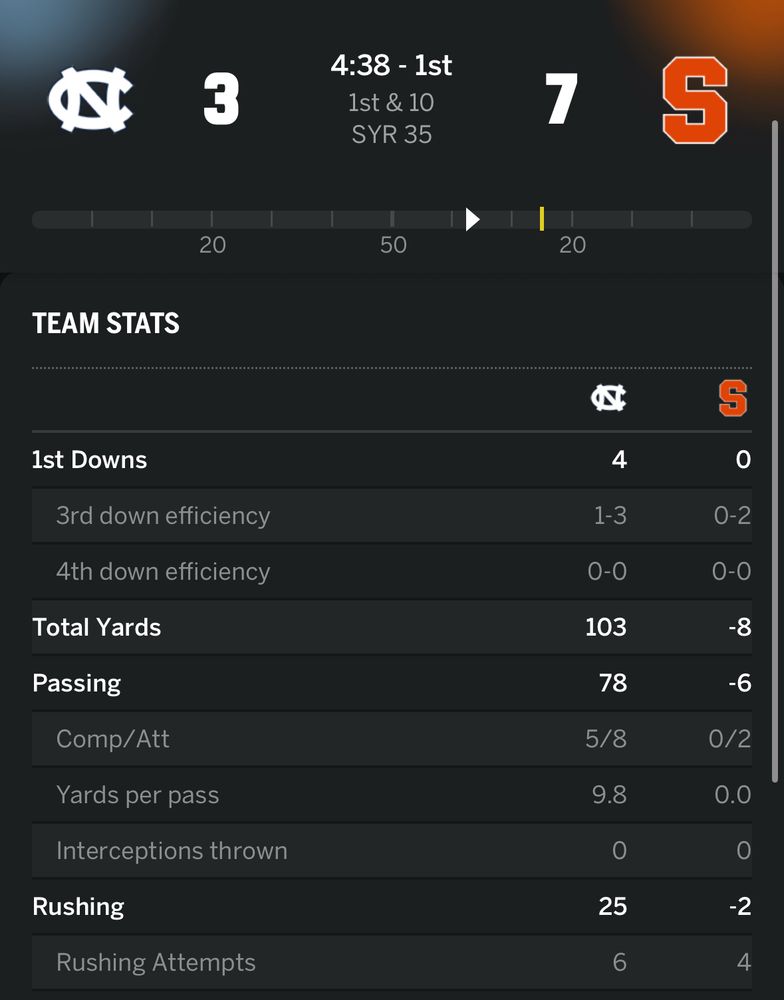This screenshot has height=1000, width=784.
Task: Expand the Rushing stats row
Action: pos(391,907)
